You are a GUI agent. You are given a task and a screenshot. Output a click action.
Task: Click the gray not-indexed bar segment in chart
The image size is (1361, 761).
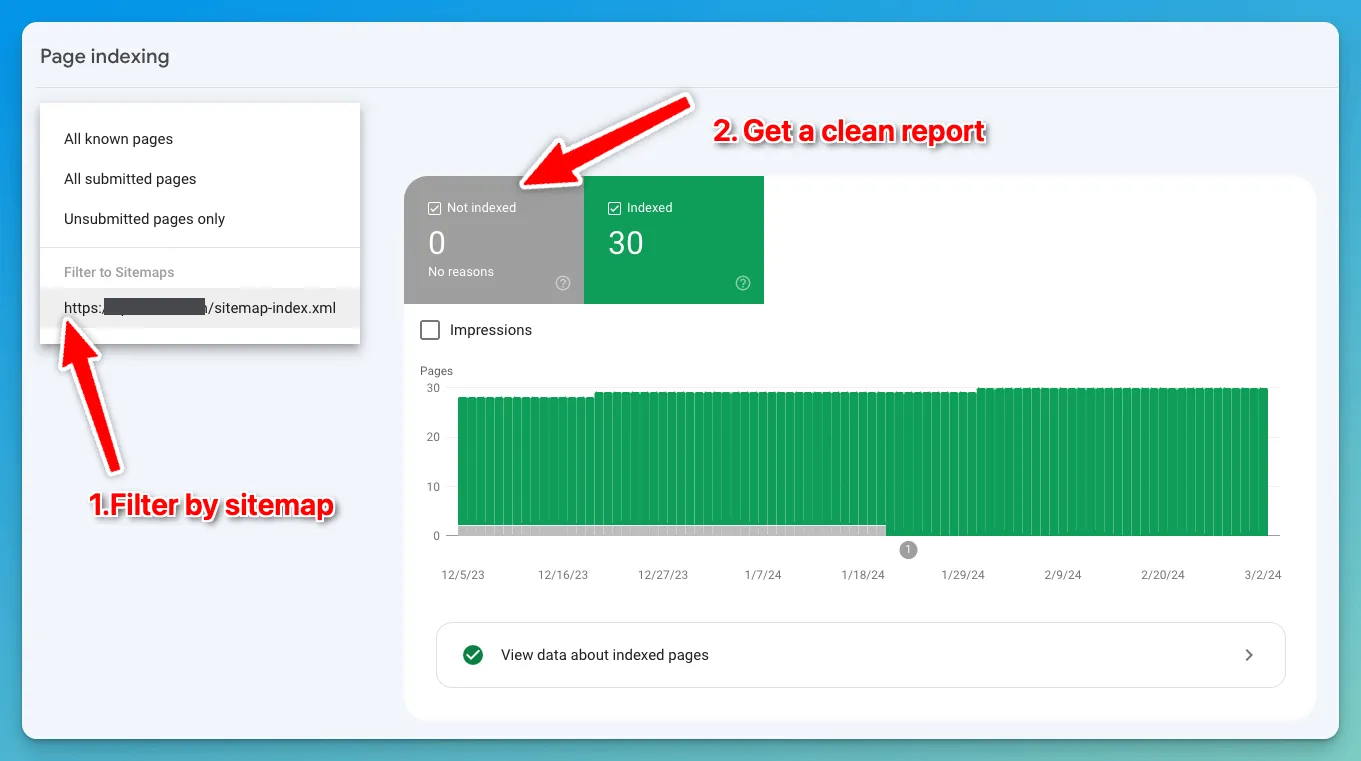(x=670, y=530)
